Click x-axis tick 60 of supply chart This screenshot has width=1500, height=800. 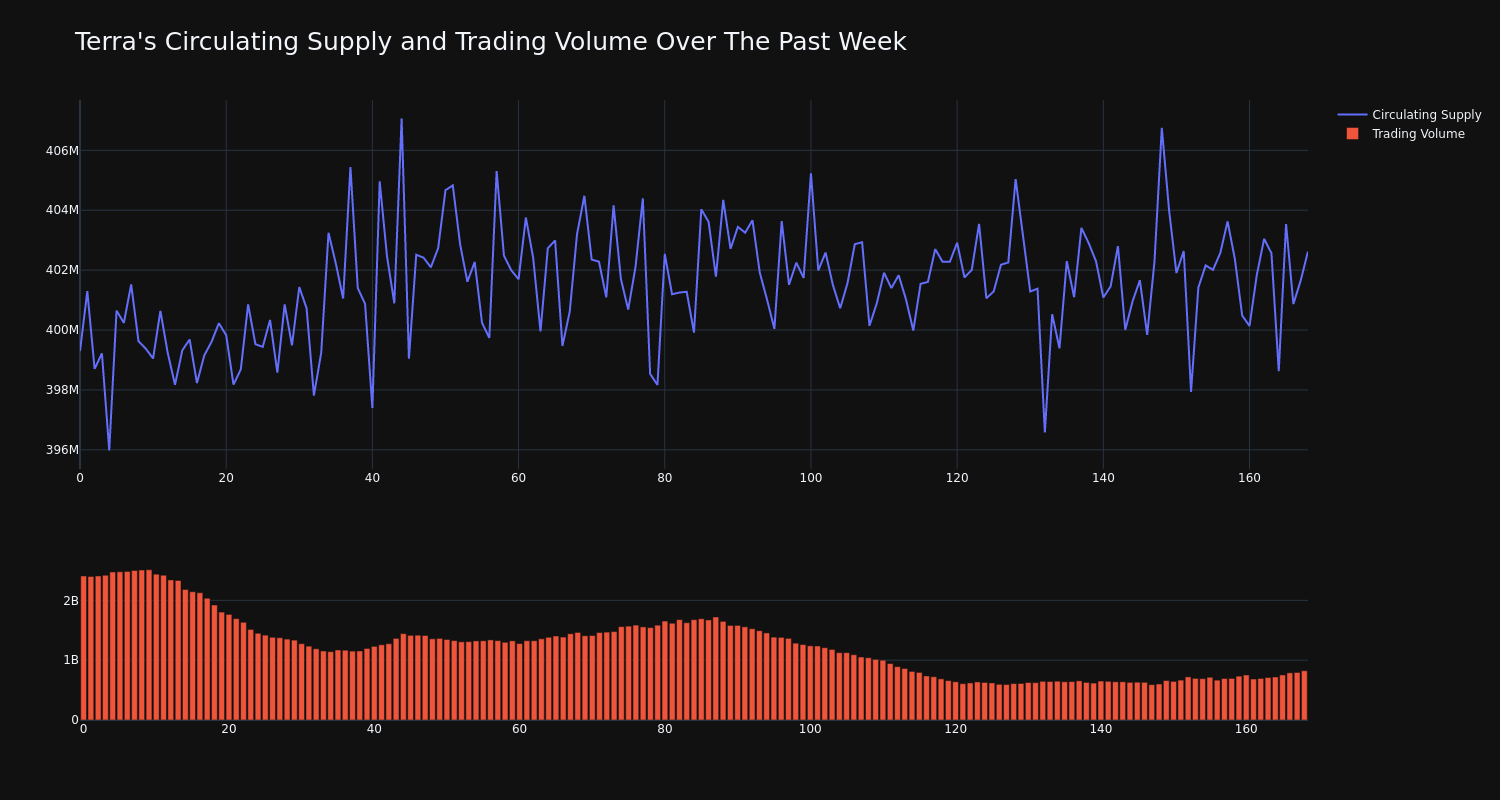click(518, 478)
